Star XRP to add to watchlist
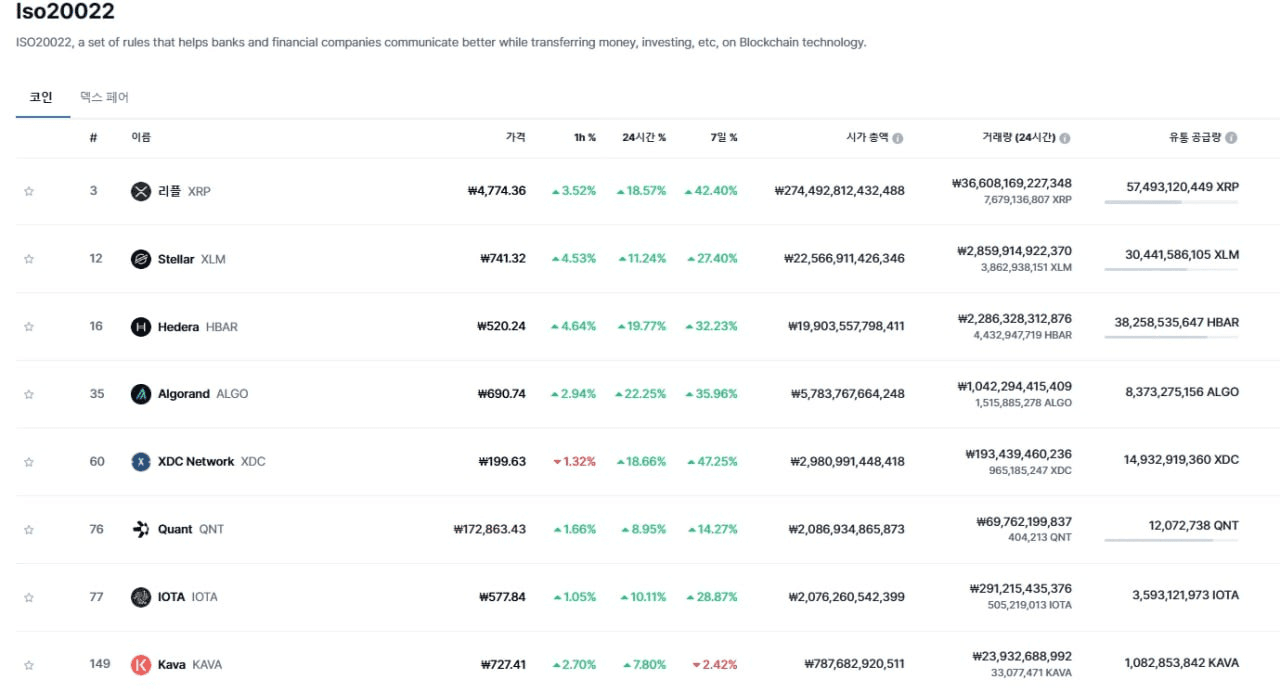Screen dimensions: 1280x692 coord(29,191)
